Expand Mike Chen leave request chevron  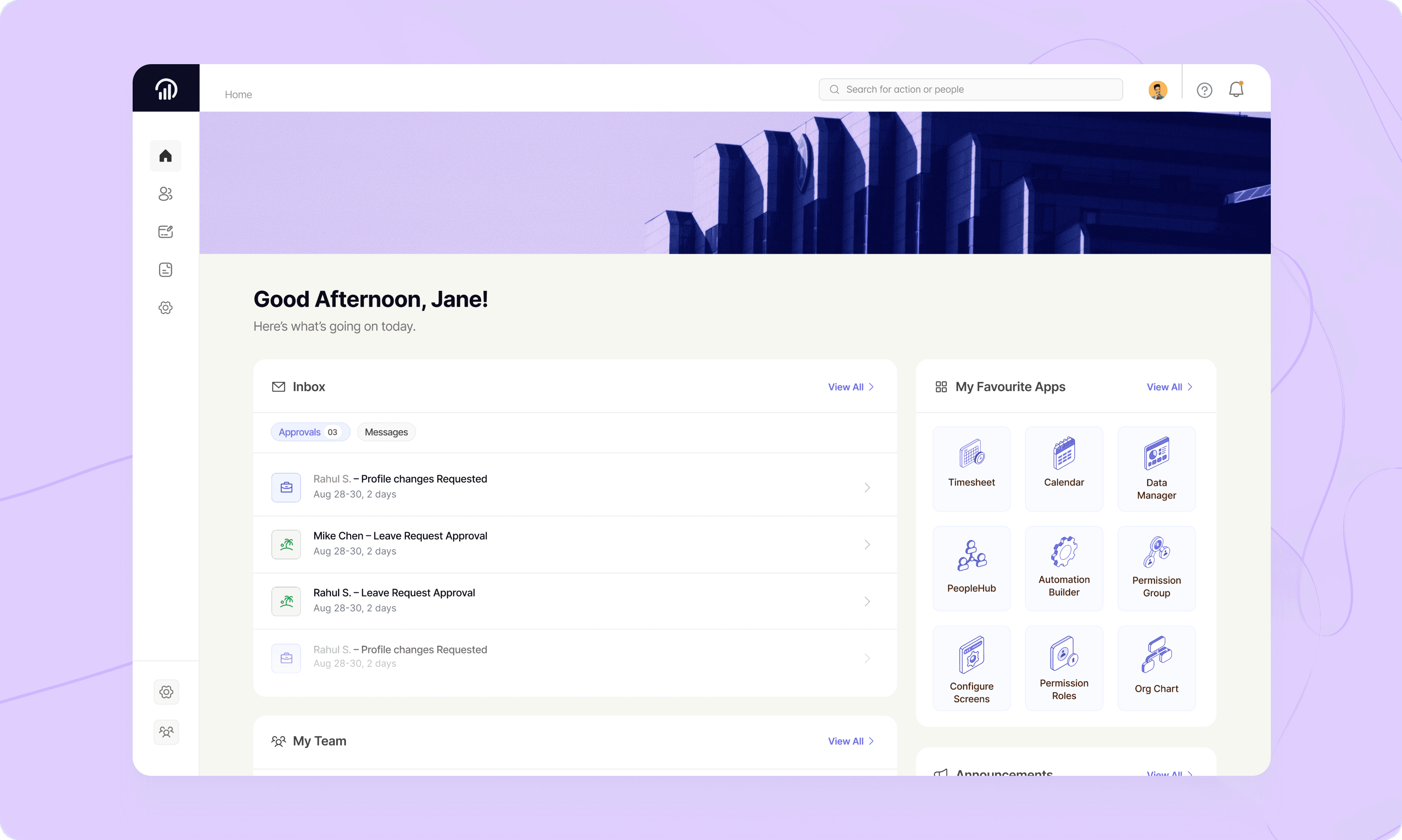pos(866,544)
